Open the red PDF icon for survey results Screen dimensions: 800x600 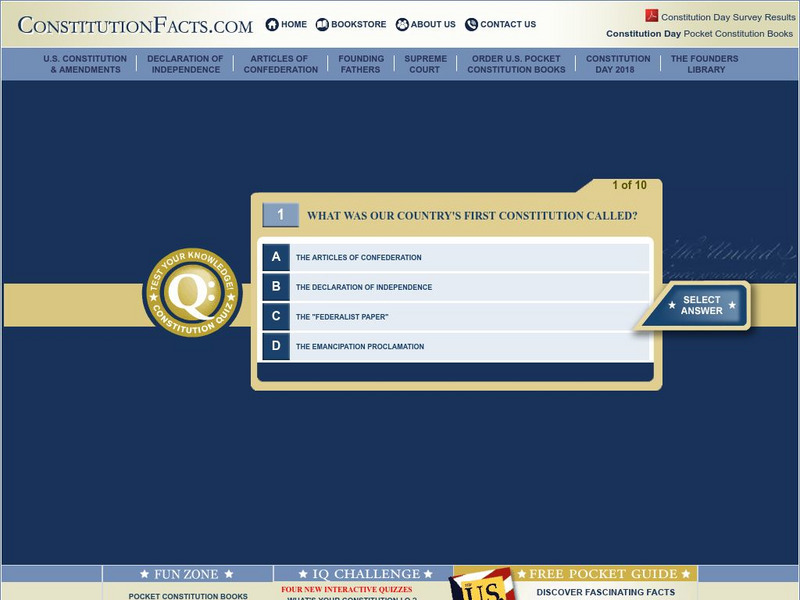coord(652,16)
